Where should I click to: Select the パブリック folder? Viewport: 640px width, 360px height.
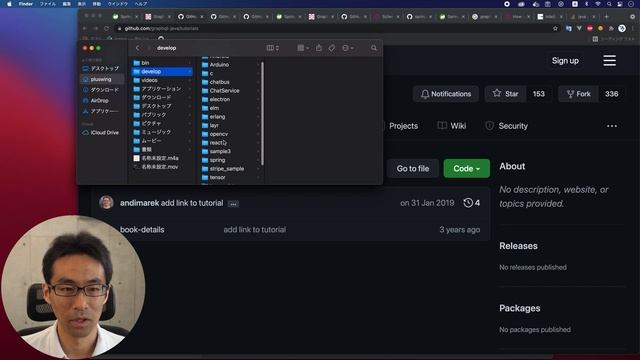click(x=162, y=115)
